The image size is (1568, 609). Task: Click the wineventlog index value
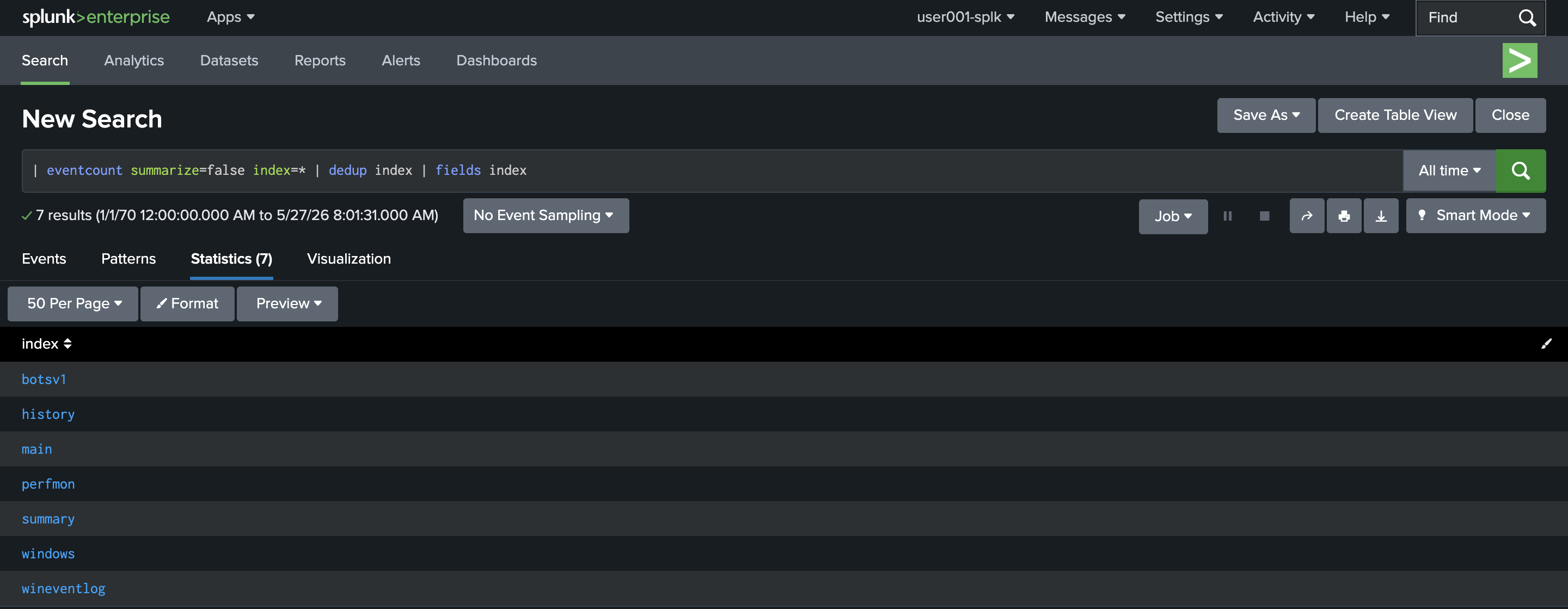(x=63, y=588)
